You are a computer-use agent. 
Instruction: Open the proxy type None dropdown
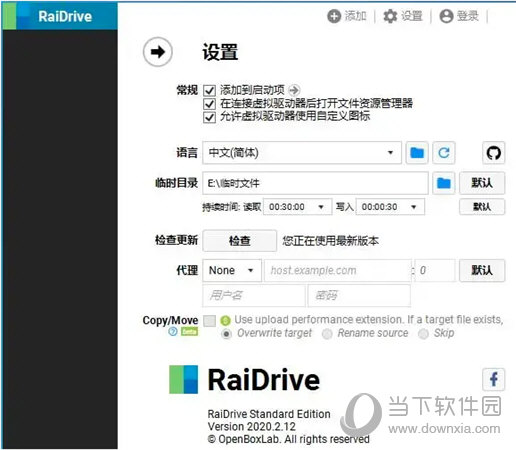232,270
